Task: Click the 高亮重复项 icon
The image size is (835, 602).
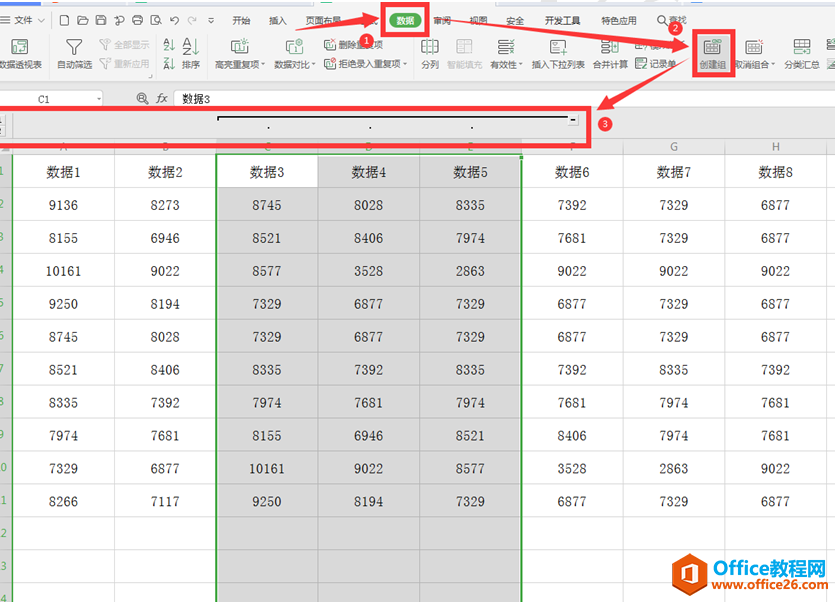Action: (240, 47)
